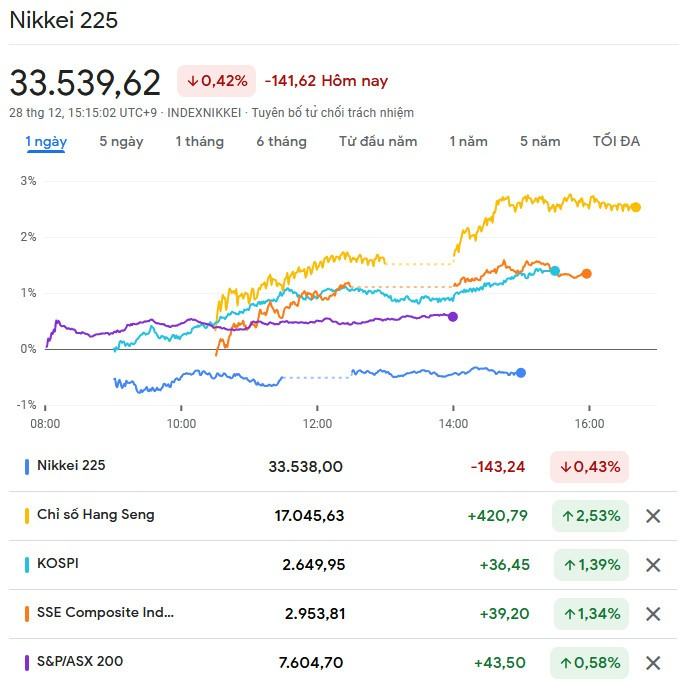Switch to the 5 ngày tab
This screenshot has width=679, height=681.
(121, 141)
